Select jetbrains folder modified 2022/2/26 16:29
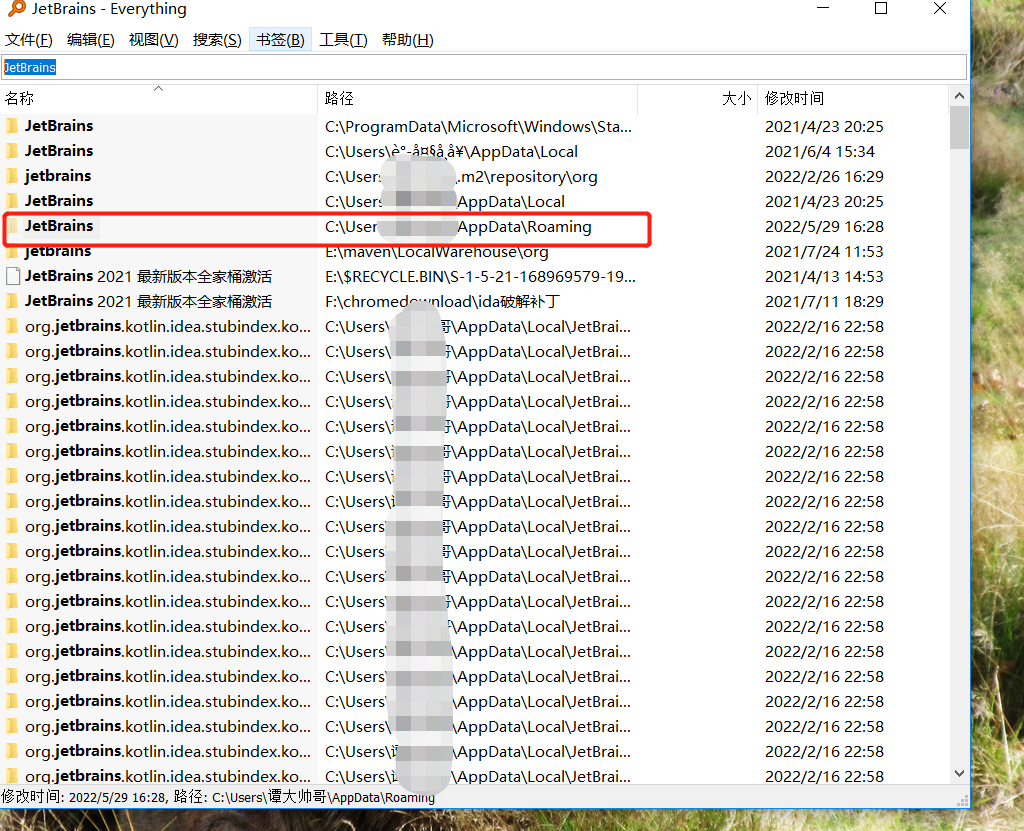Image resolution: width=1024 pixels, height=831 pixels. [x=57, y=176]
